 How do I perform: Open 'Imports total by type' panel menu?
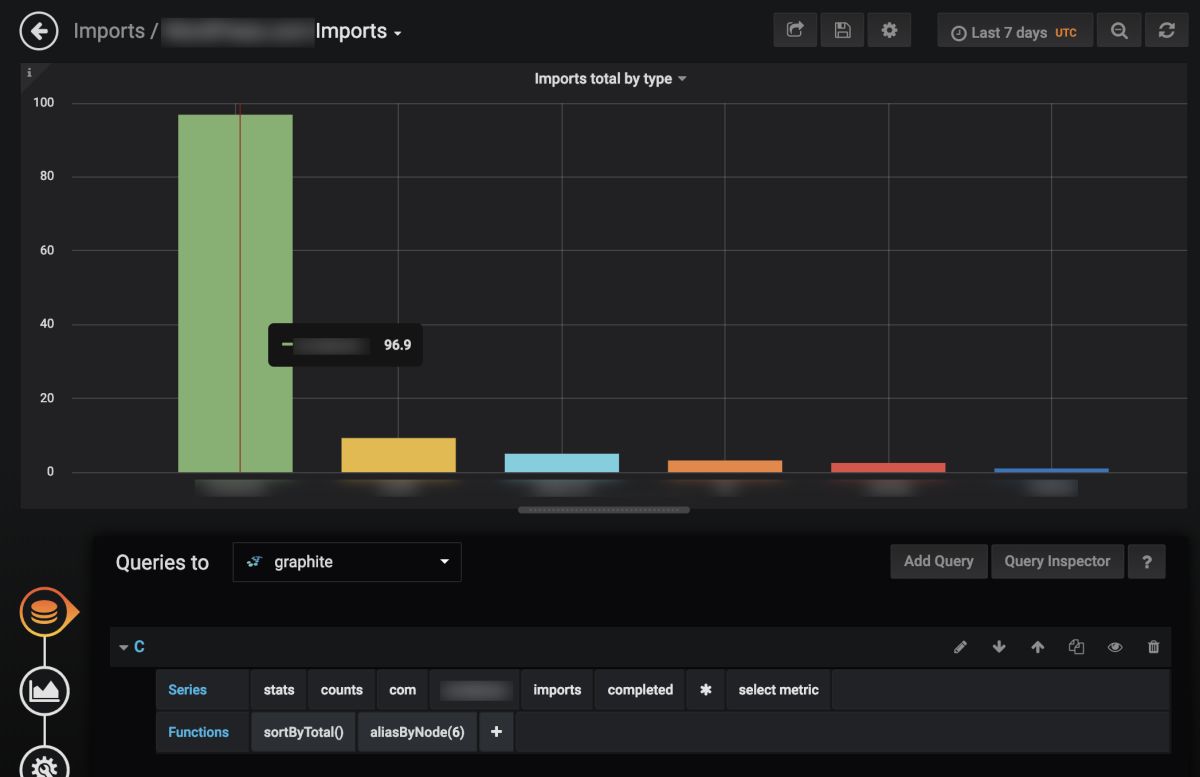610,79
